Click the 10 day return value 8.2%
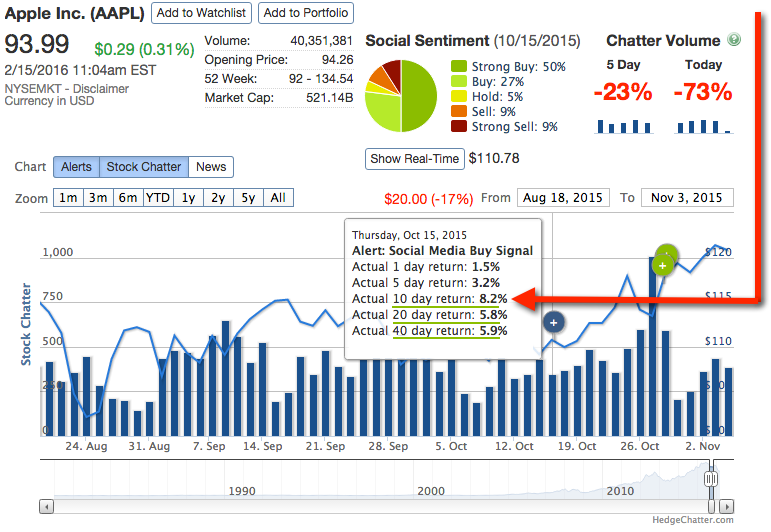 point(493,299)
